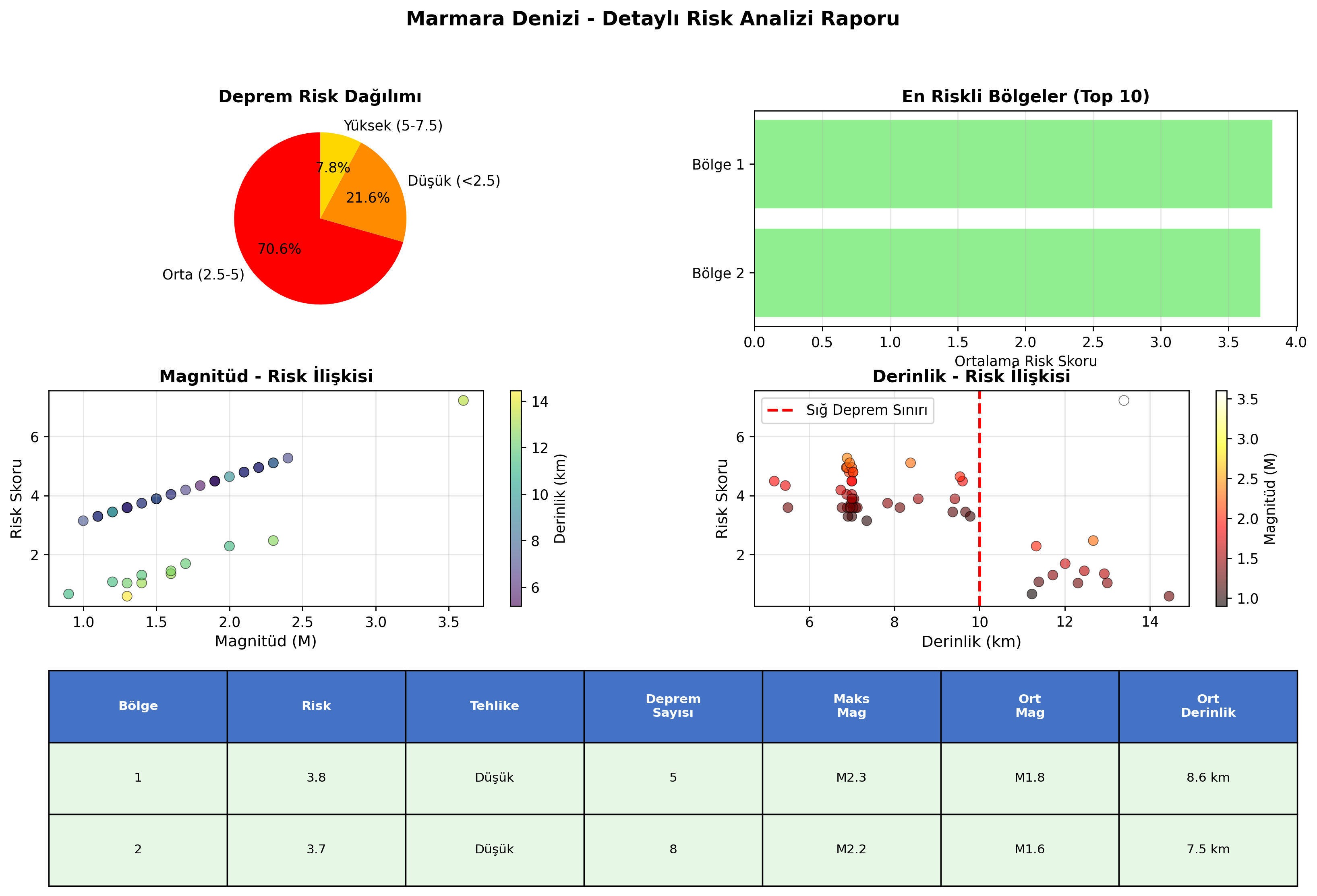Click the 'Düşük (<2.5)' pie label
This screenshot has height=896, width=1317.
[454, 181]
